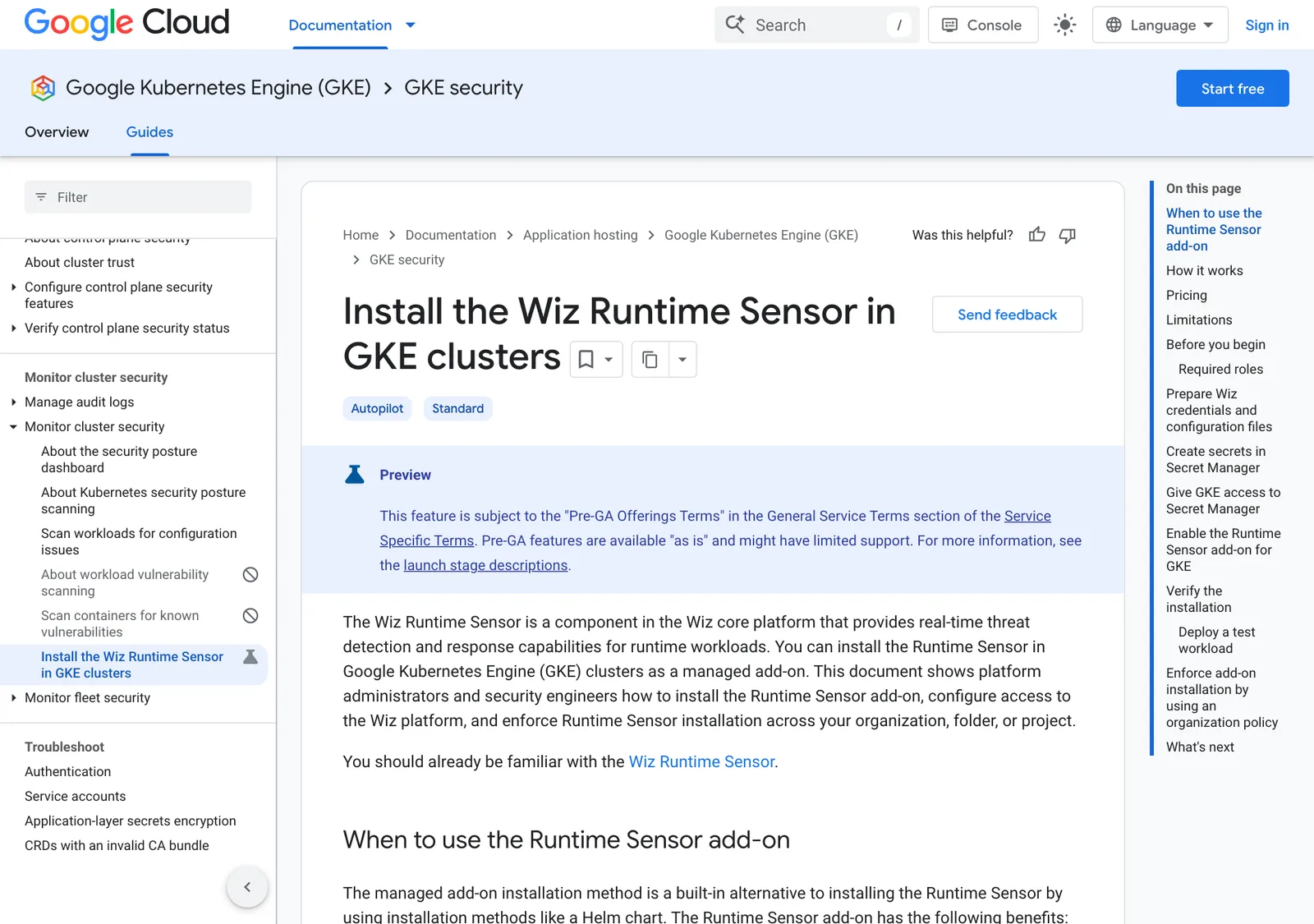Expand Manage audit logs section
The width and height of the screenshot is (1314, 924).
click(13, 402)
